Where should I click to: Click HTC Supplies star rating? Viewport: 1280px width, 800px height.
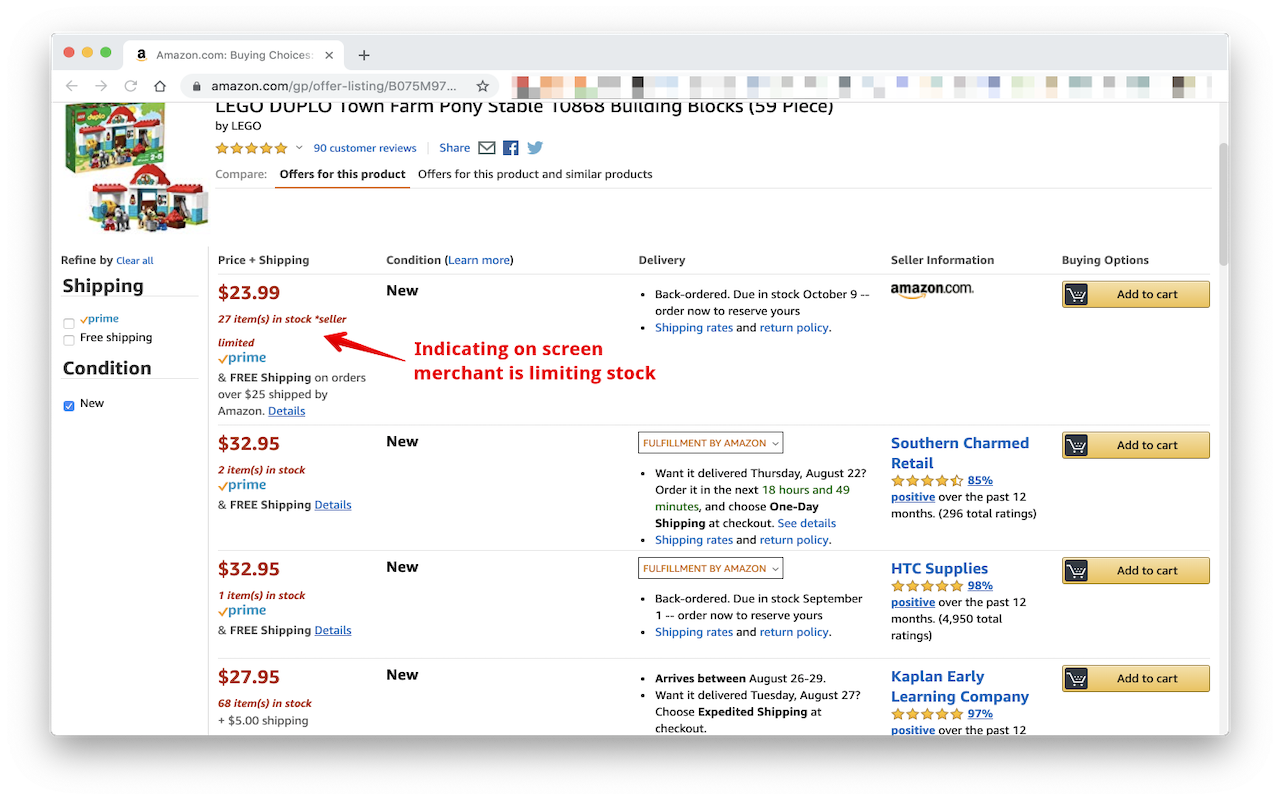tap(927, 586)
